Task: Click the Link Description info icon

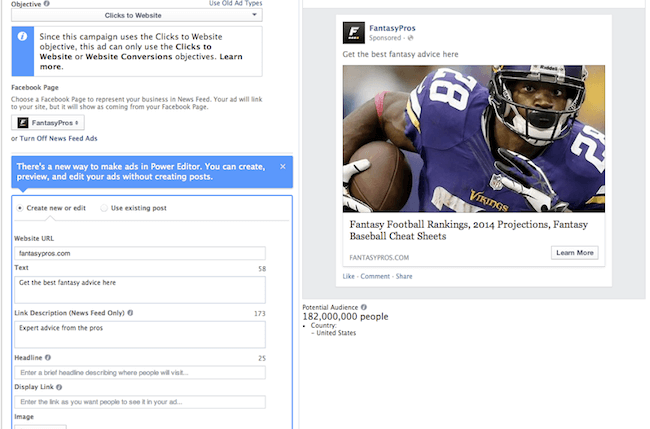Action: pos(131,313)
